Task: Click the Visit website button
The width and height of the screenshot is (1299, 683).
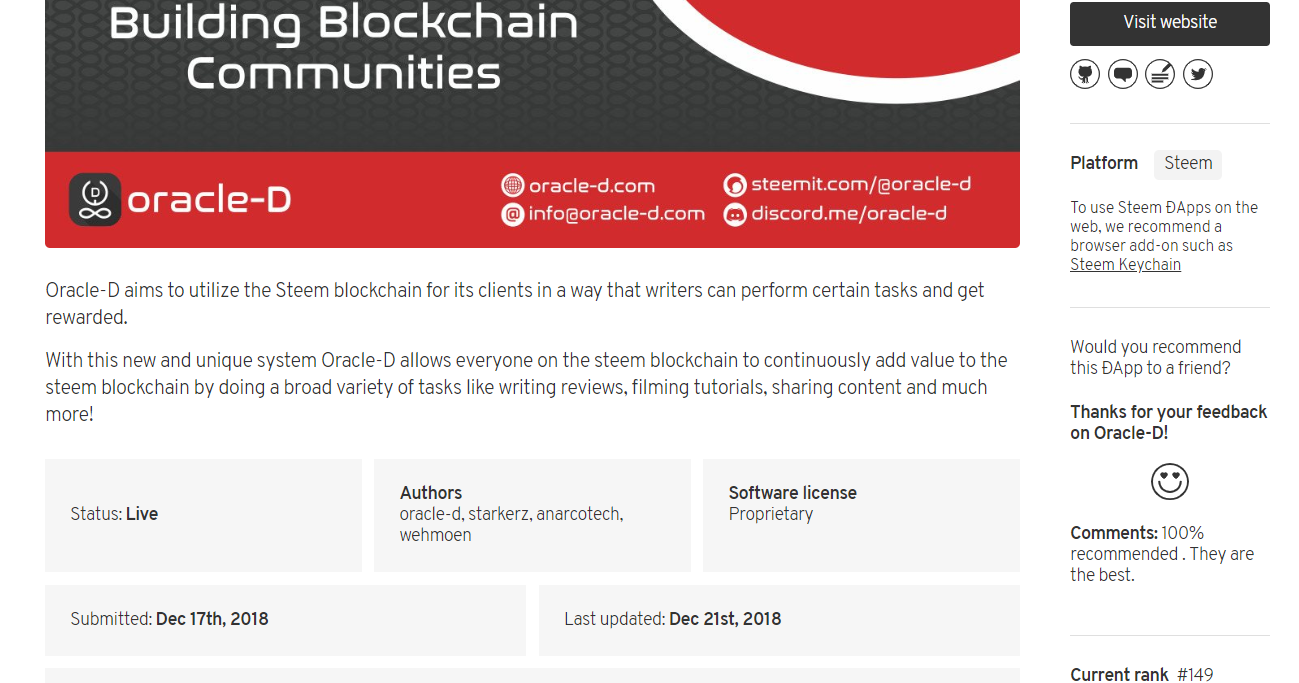Action: coord(1170,23)
